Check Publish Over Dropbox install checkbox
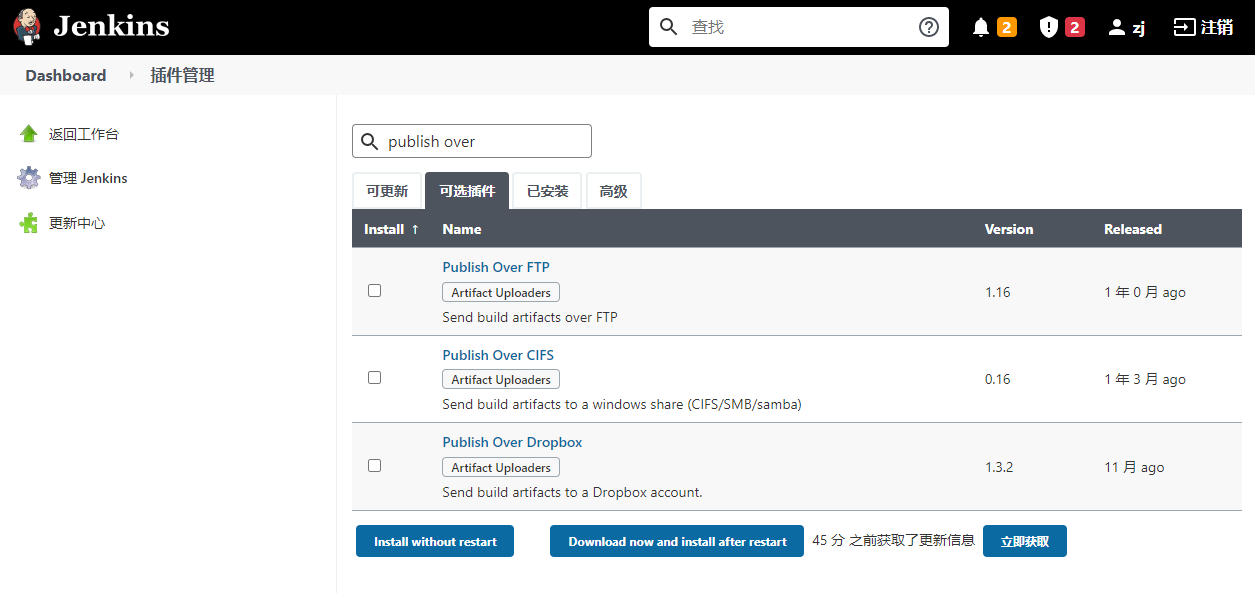Screen dimensions: 1255x593 tap(374, 465)
